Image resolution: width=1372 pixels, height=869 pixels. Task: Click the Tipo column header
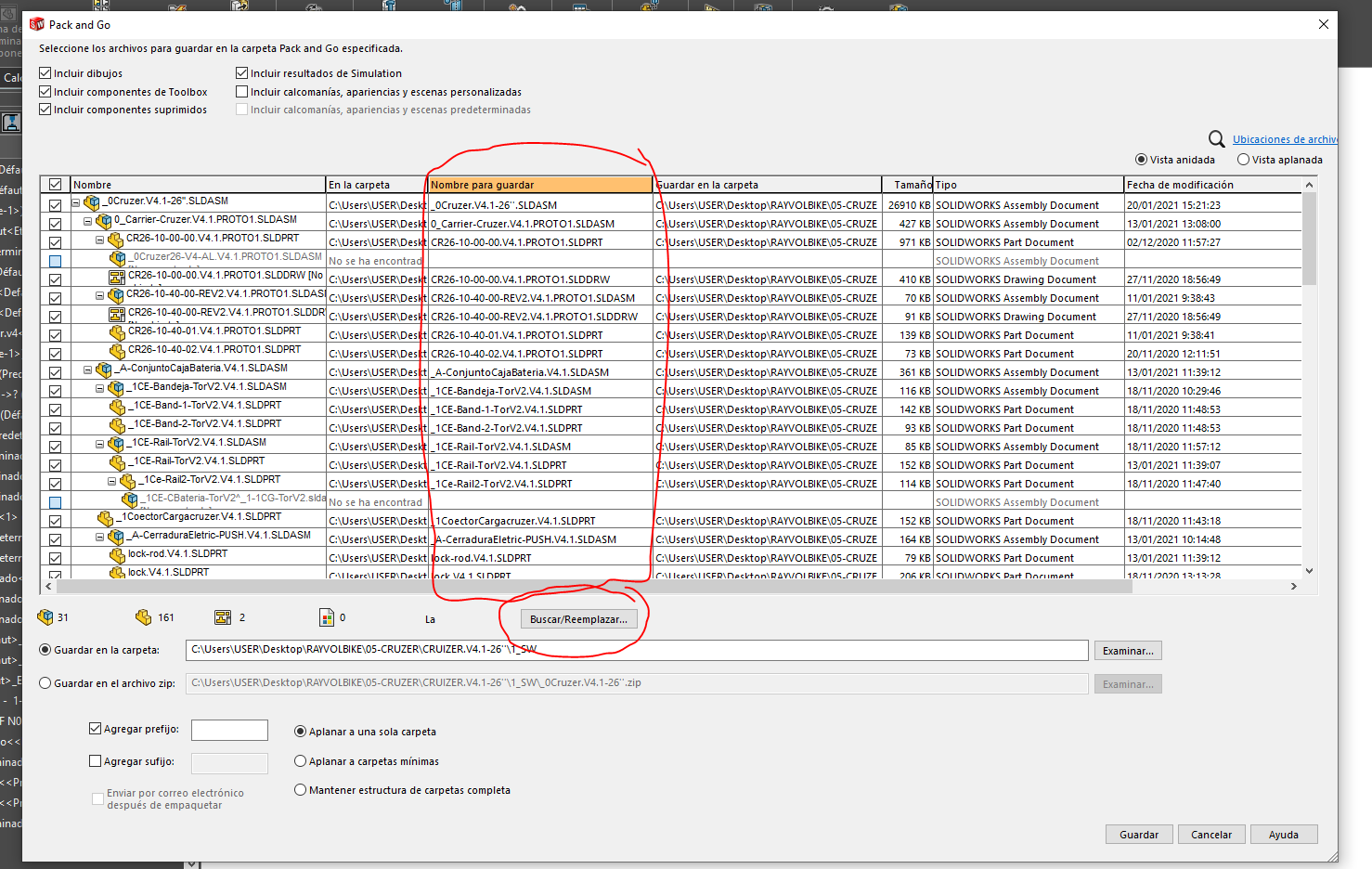[1029, 185]
